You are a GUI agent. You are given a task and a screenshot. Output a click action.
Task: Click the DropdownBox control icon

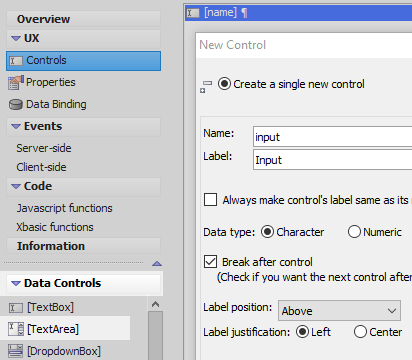(15, 351)
